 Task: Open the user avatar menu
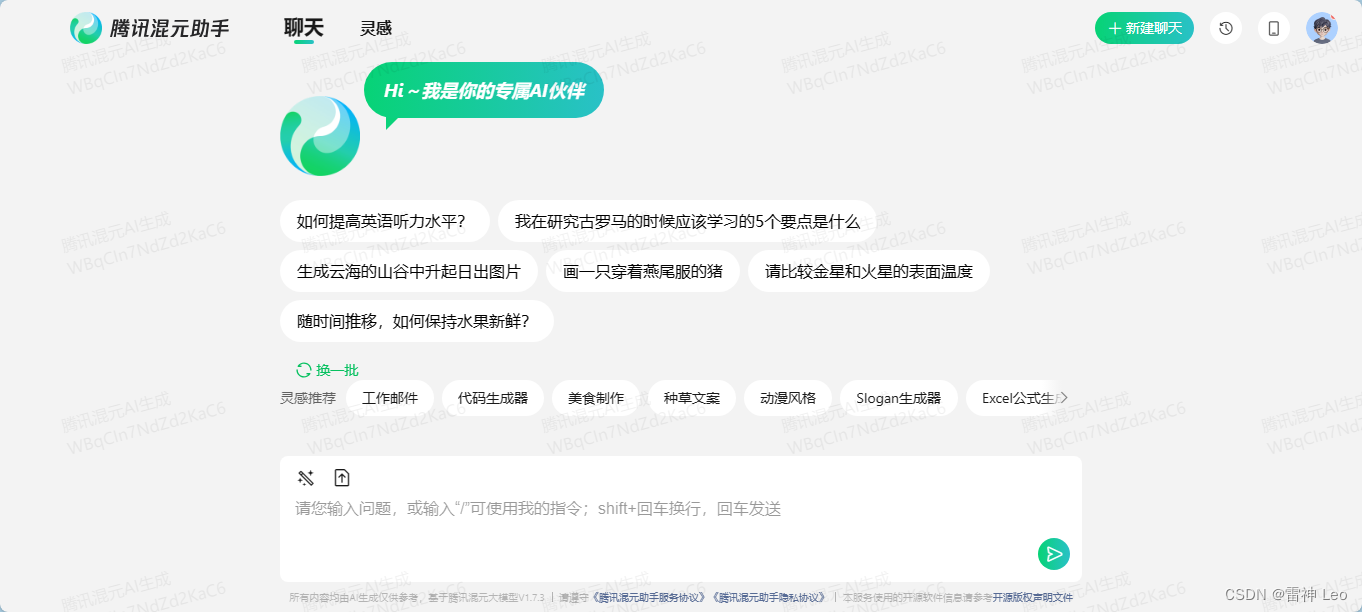coord(1322,28)
